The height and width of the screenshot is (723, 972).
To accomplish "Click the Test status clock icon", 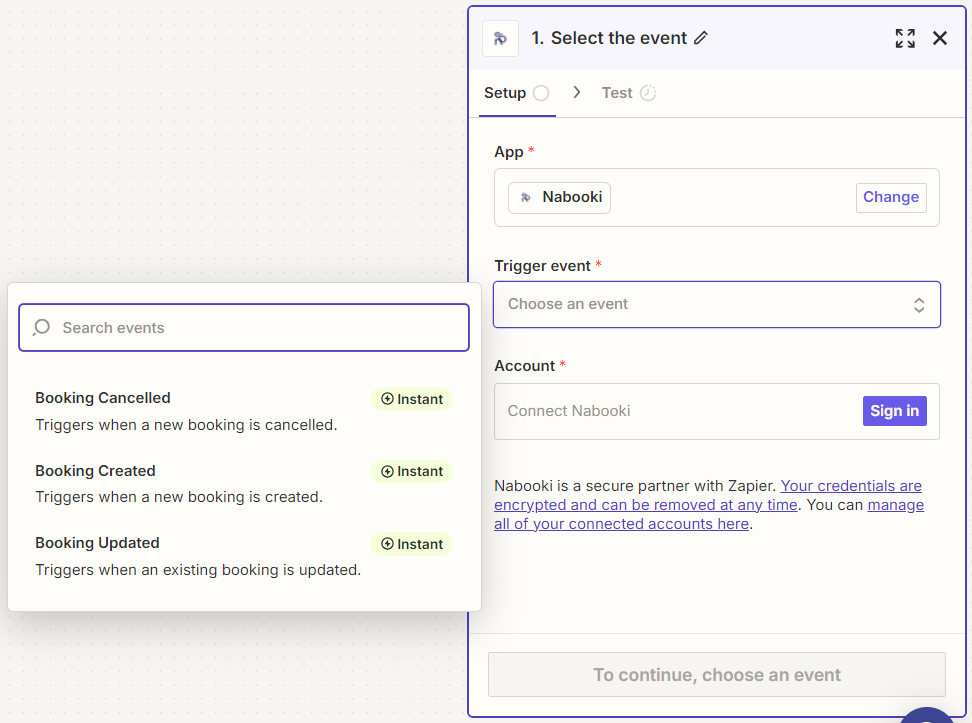I will click(x=648, y=93).
